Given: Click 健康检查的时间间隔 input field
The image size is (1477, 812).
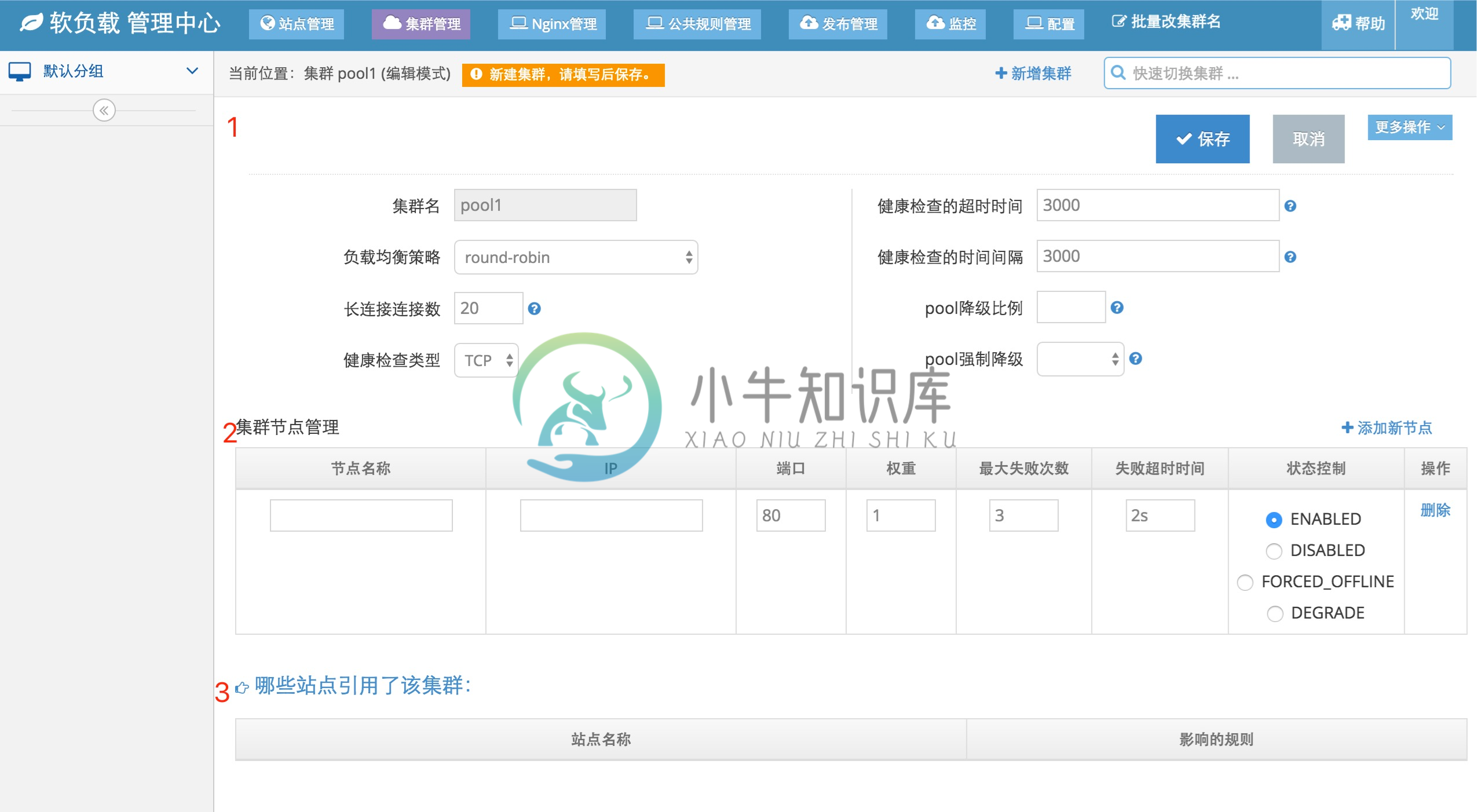Looking at the screenshot, I should click(x=1158, y=256).
